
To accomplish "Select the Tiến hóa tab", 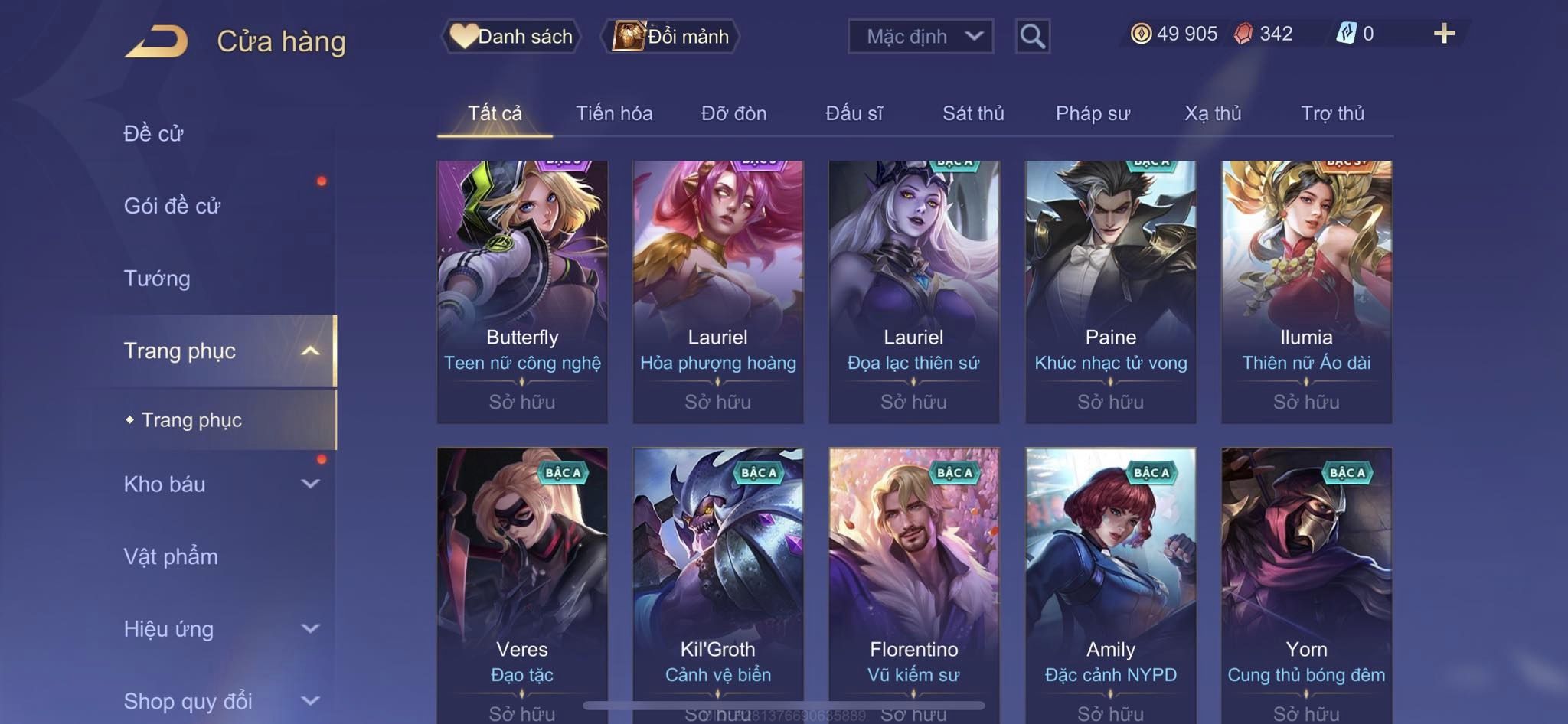I will (x=614, y=113).
